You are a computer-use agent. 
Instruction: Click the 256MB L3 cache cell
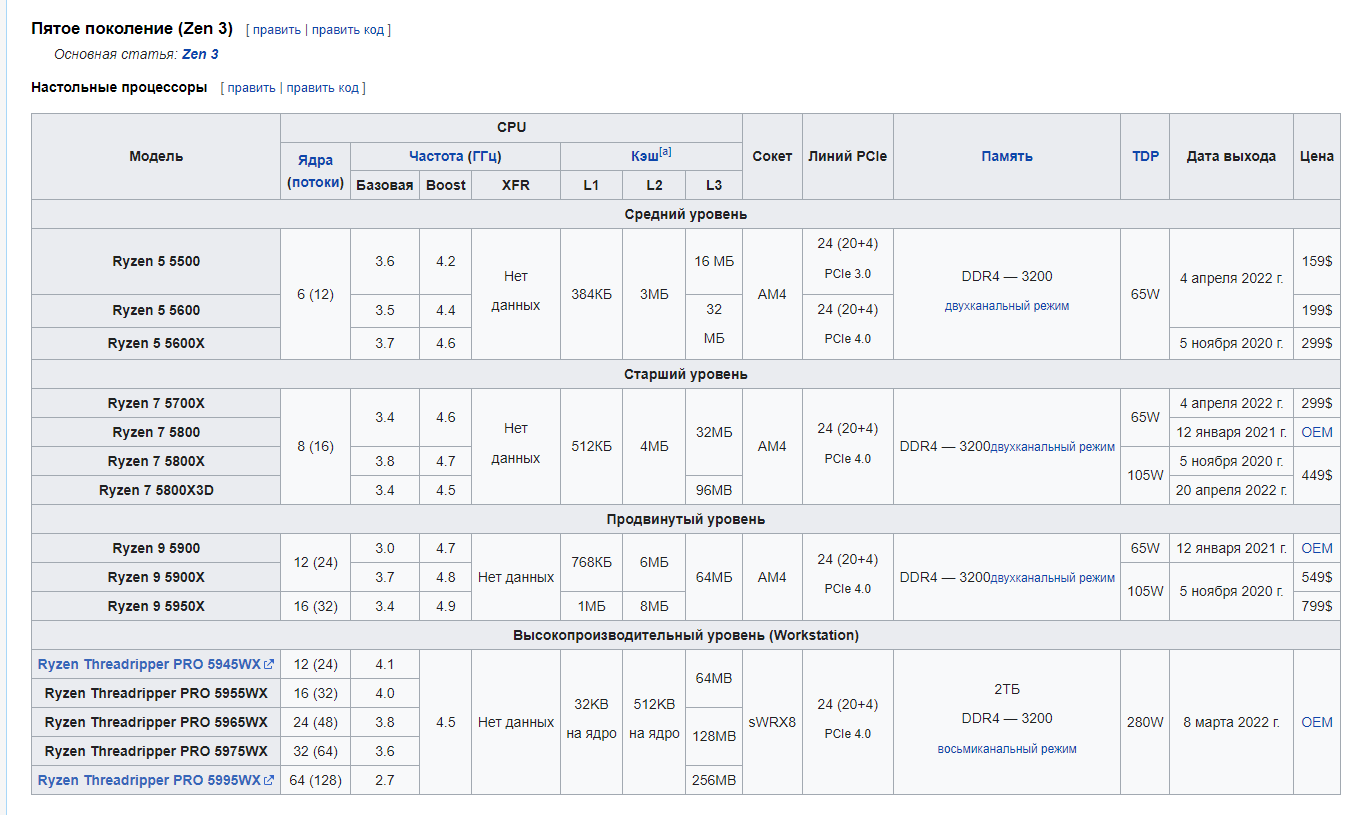click(714, 780)
